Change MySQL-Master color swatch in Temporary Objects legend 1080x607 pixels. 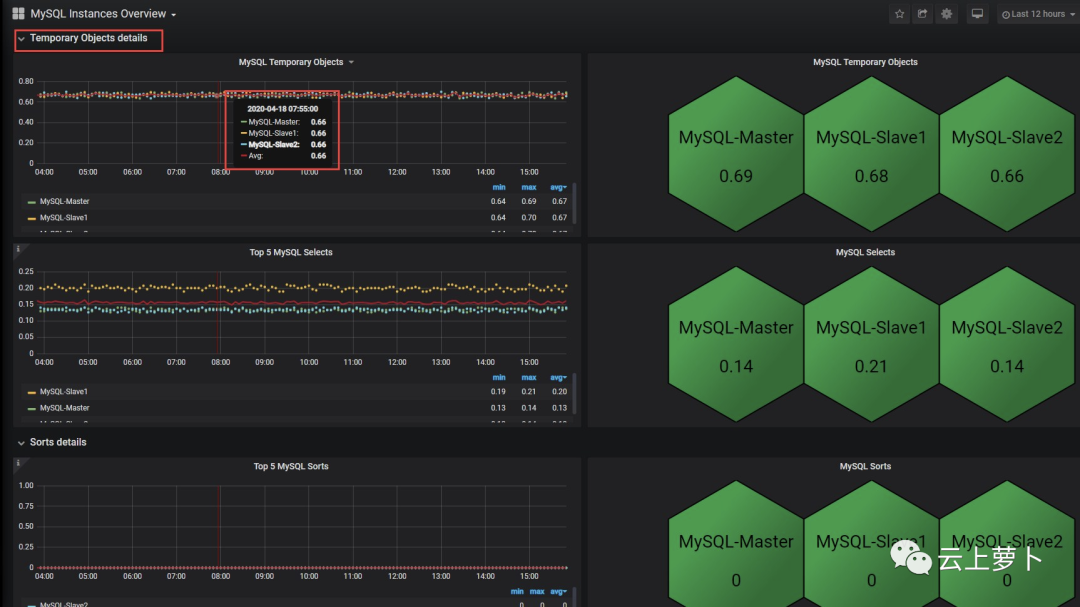[32, 202]
